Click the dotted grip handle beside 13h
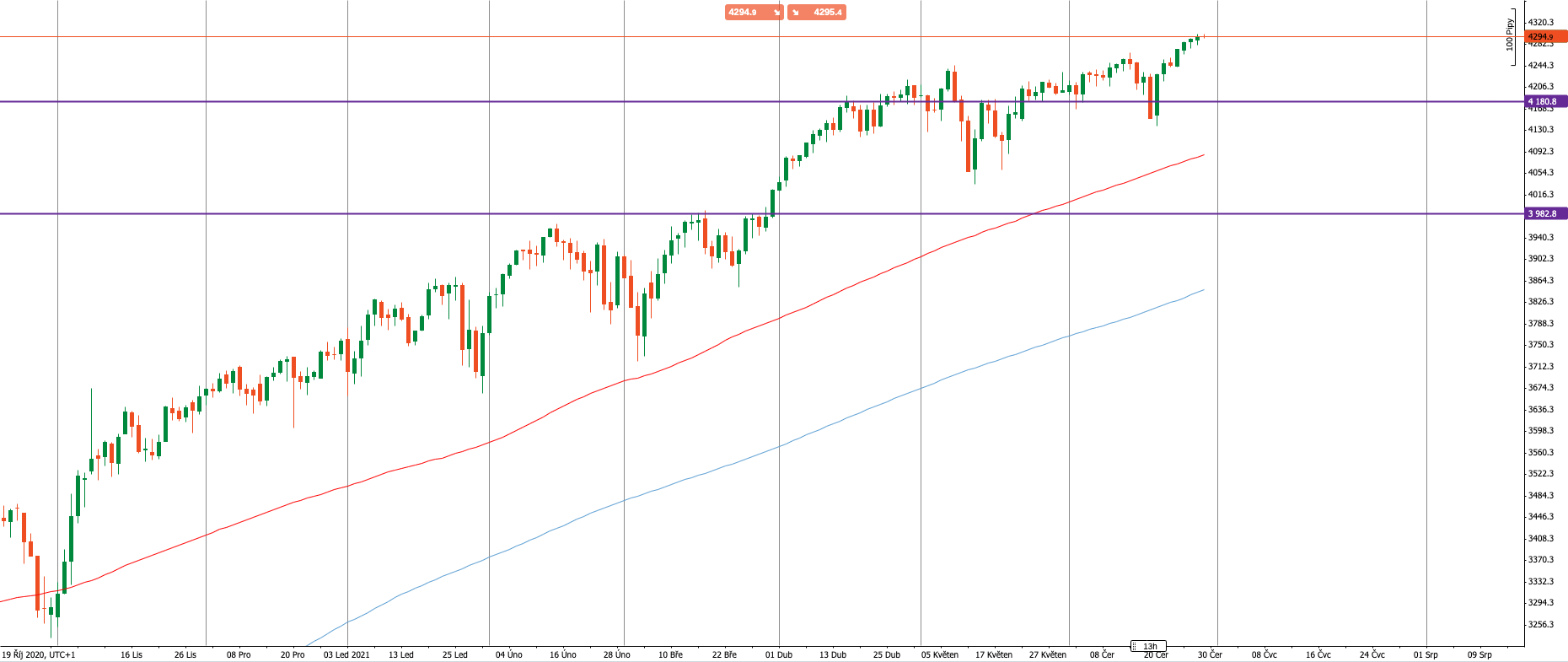This screenshot has width=1568, height=662. tap(1135, 646)
